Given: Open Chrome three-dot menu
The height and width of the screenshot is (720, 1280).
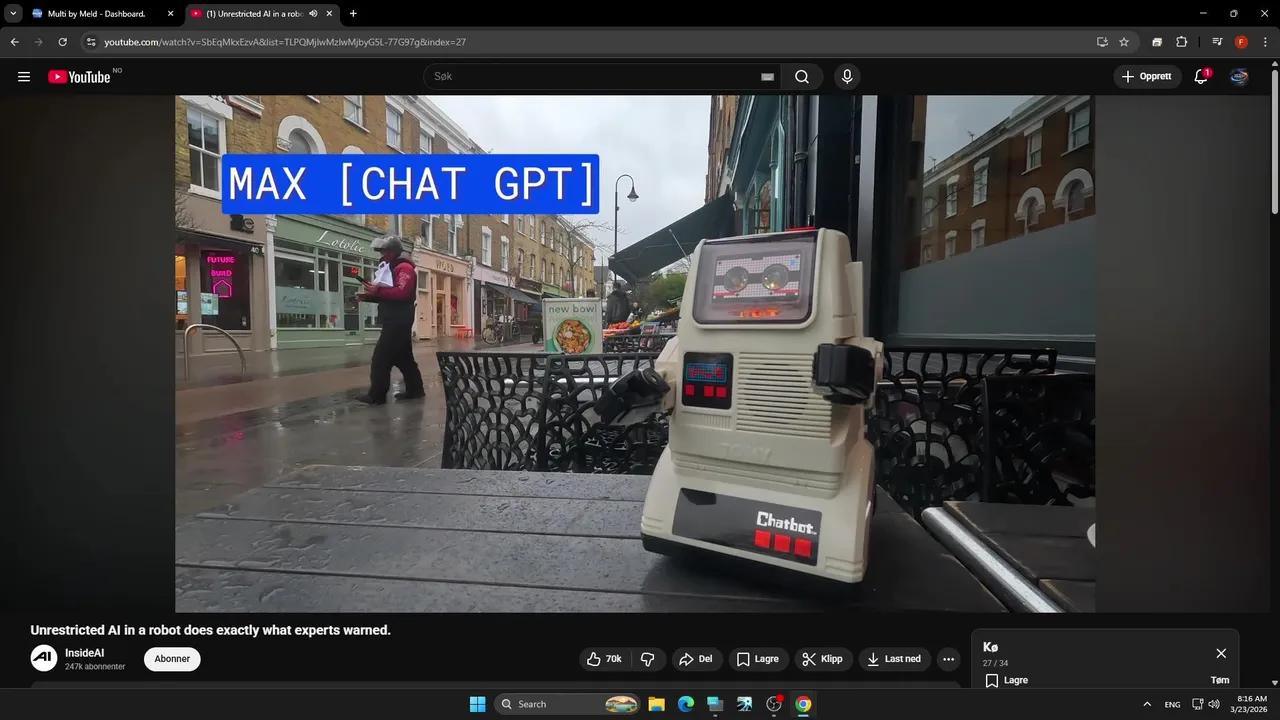Looking at the screenshot, I should 1265,42.
